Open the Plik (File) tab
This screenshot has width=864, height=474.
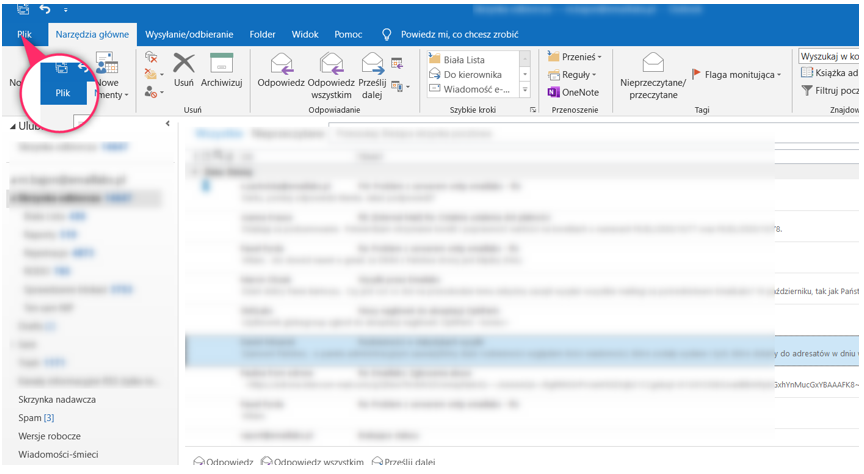tap(24, 34)
